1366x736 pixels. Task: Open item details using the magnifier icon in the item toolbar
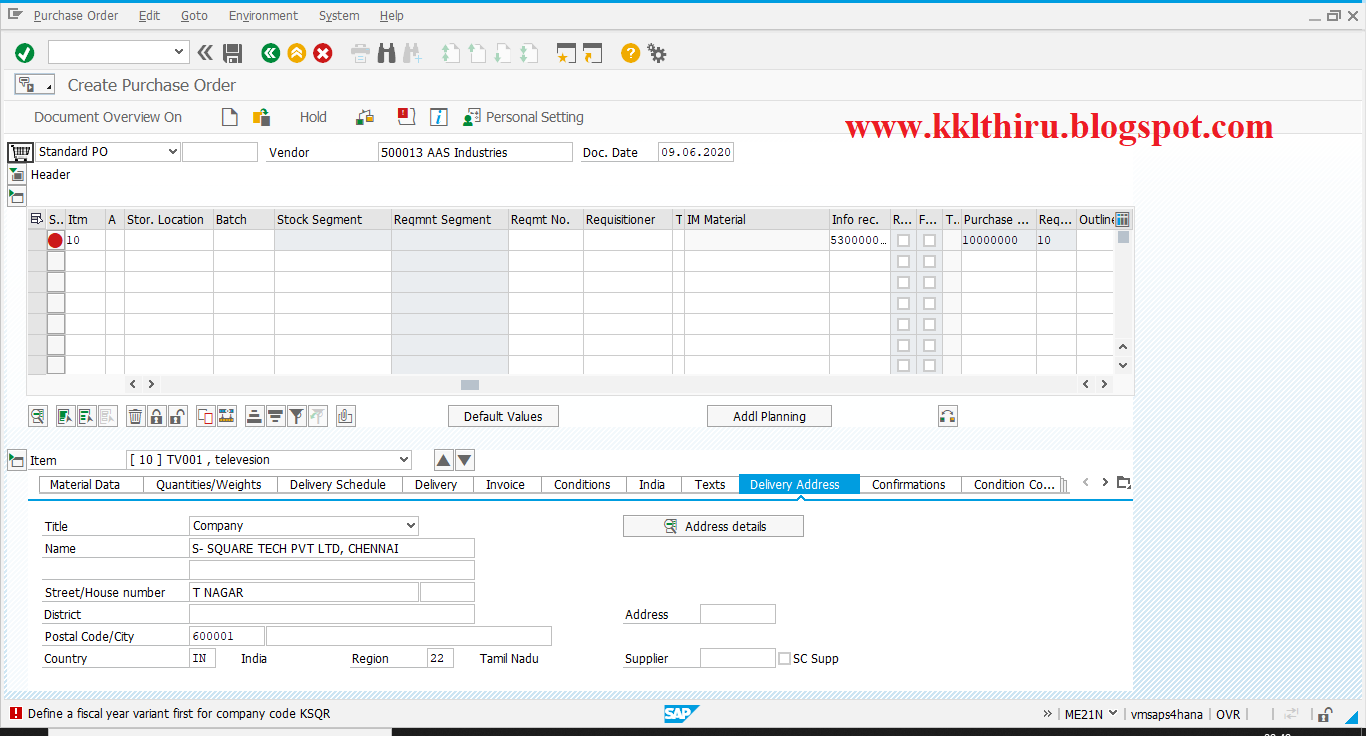(38, 416)
